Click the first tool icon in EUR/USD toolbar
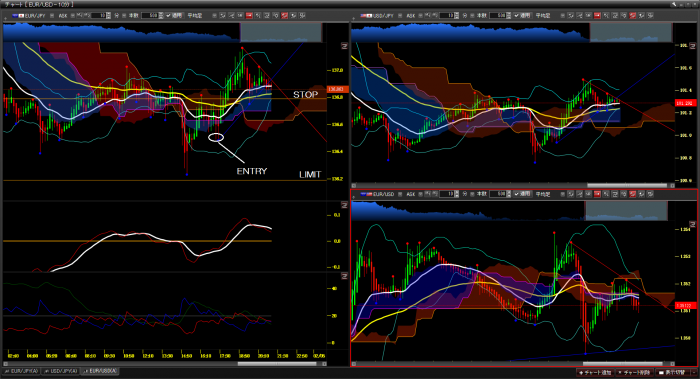Image resolution: width=700 pixels, height=379 pixels. click(570, 194)
